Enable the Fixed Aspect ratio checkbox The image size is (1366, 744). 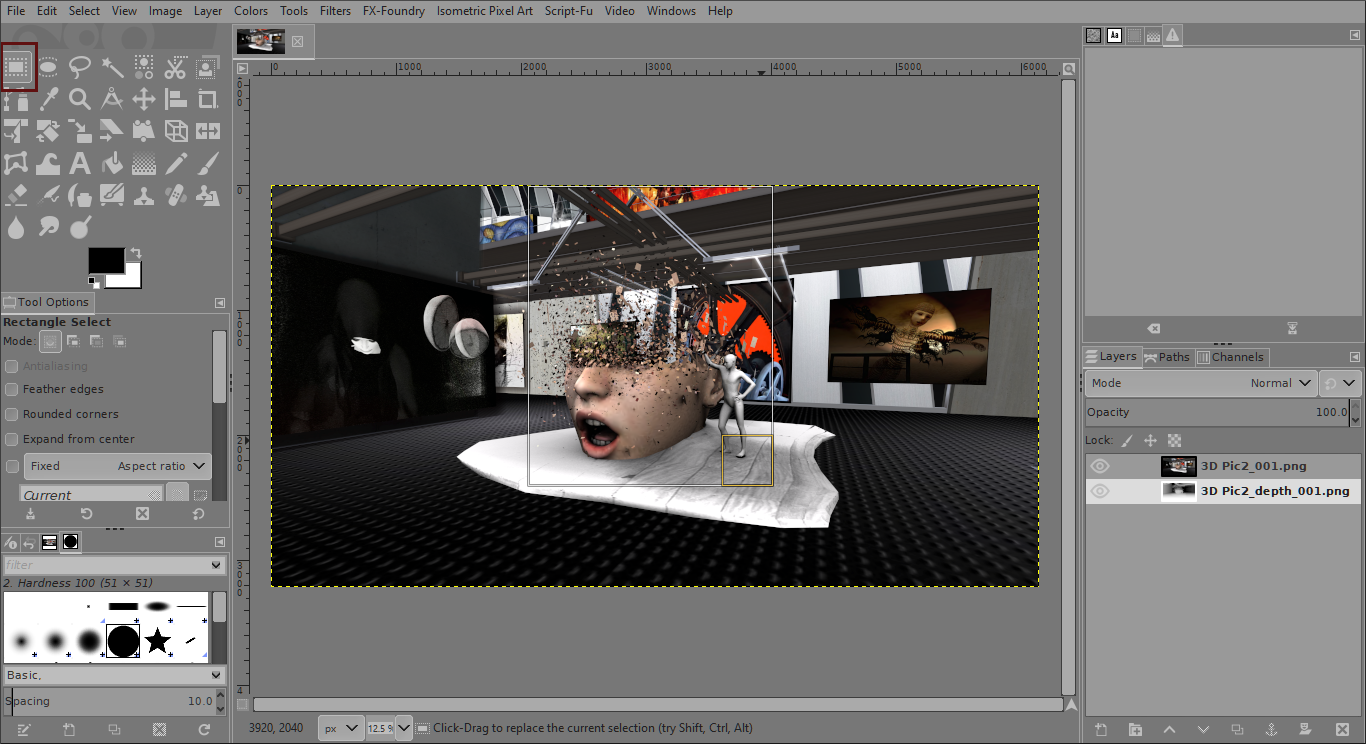click(12, 466)
